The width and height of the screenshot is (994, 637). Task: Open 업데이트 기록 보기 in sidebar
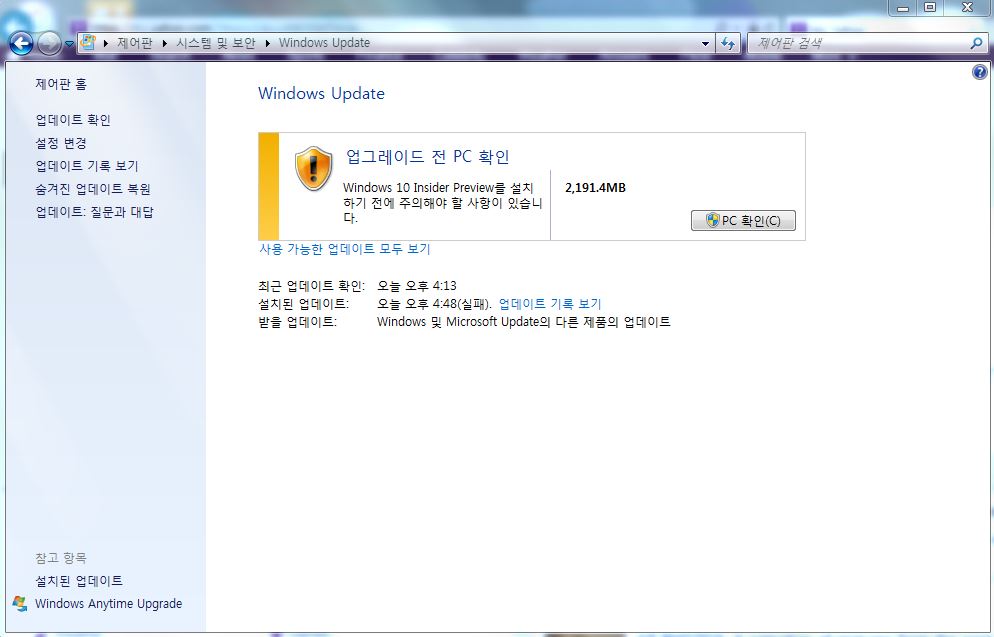click(x=87, y=166)
